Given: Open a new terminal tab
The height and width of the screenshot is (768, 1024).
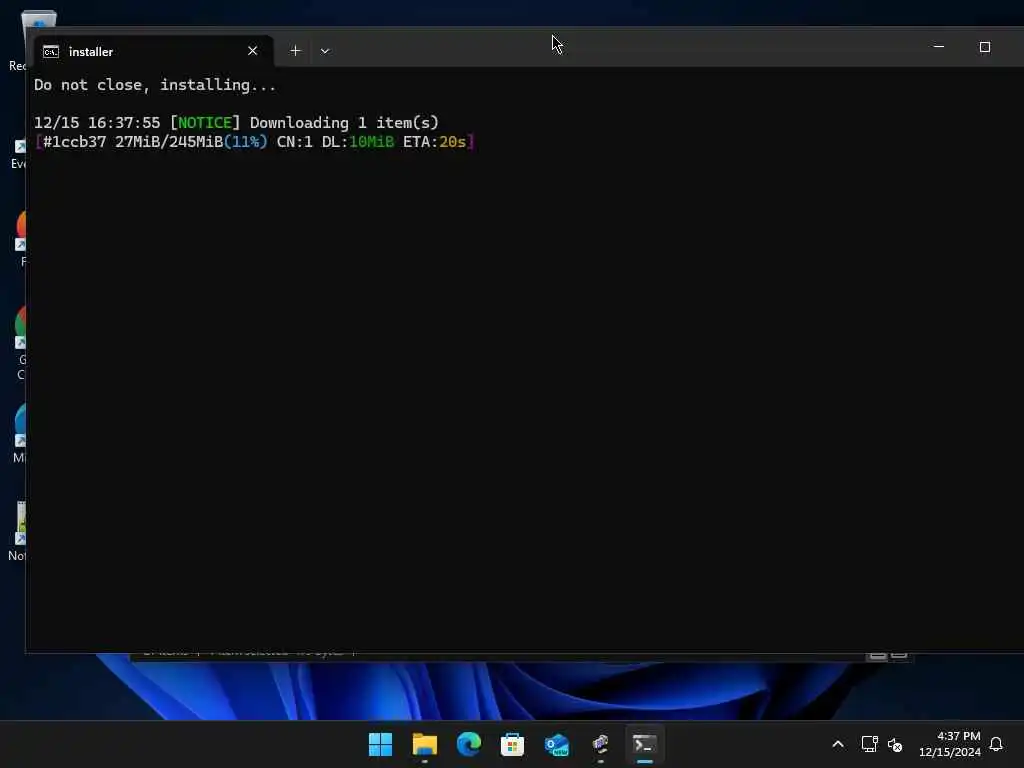Looking at the screenshot, I should coord(295,51).
